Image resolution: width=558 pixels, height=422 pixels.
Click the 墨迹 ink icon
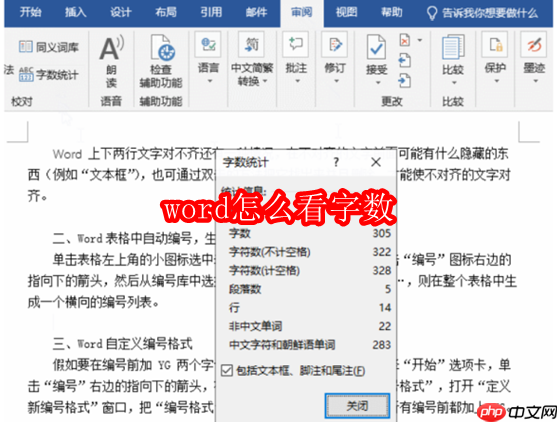(x=534, y=44)
